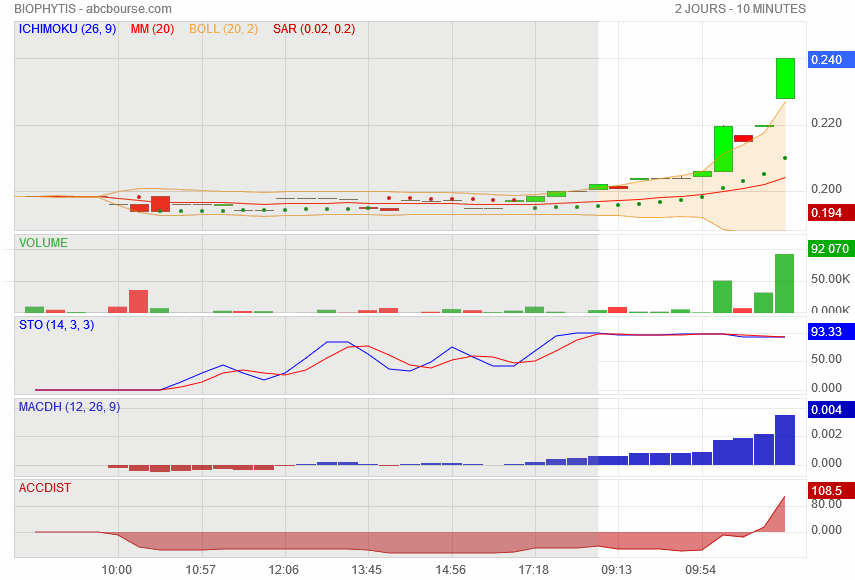Click the BIOPHYTIS - abcbourse.com title
855x580 pixels.
pos(93,9)
